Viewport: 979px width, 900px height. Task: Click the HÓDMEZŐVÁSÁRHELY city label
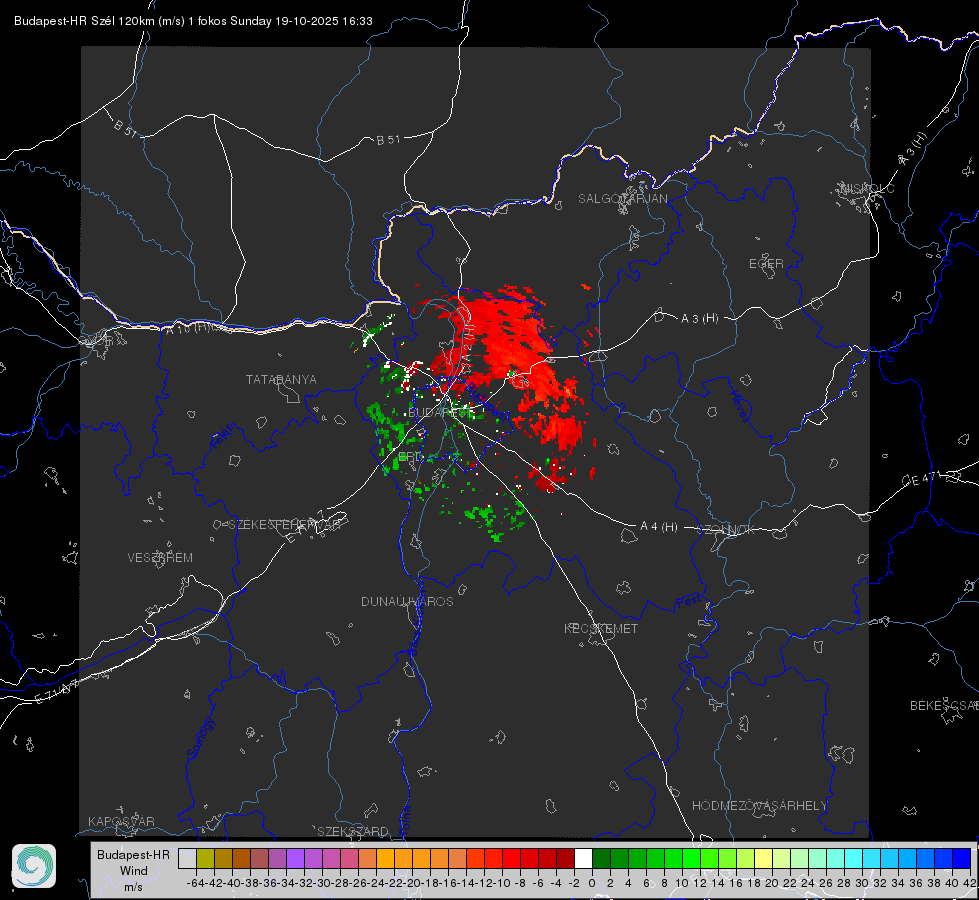(x=759, y=806)
